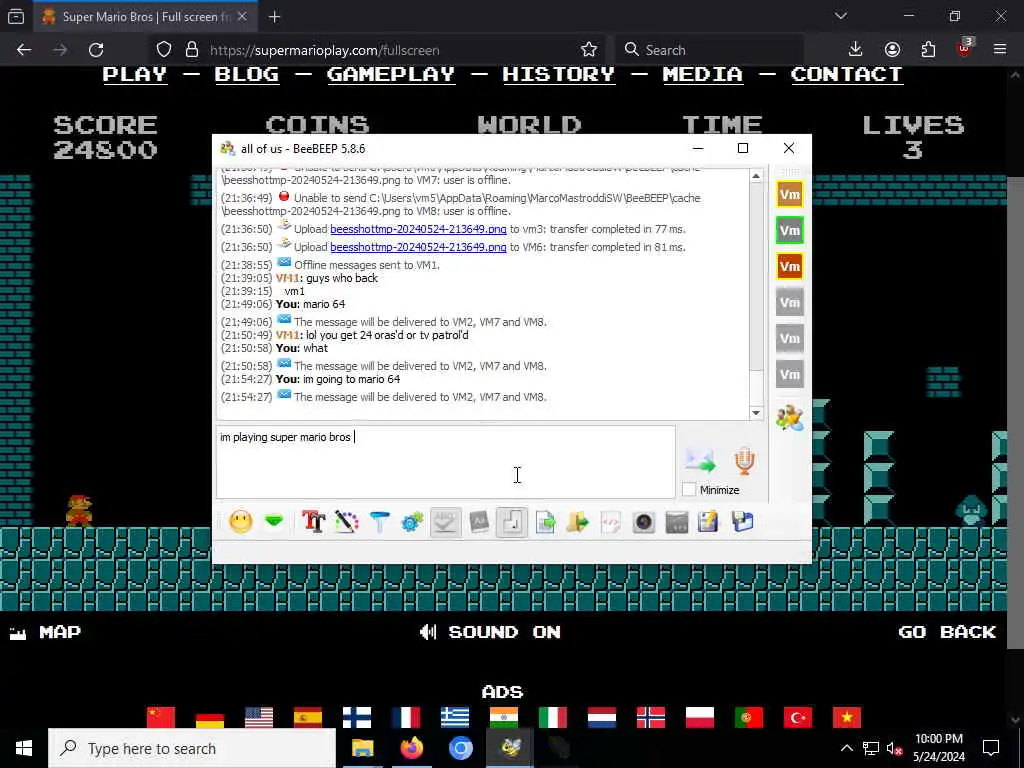This screenshot has width=1024, height=768.
Task: Click the group members icon below avatars
Action: pyautogui.click(x=790, y=418)
